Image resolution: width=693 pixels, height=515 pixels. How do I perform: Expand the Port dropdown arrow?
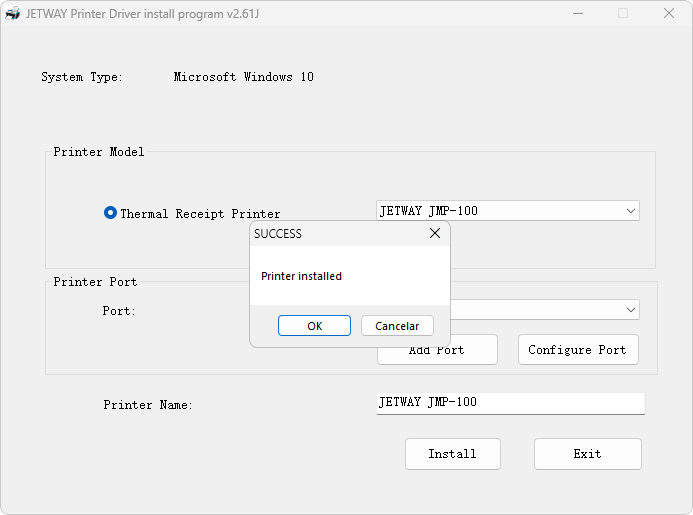631,310
